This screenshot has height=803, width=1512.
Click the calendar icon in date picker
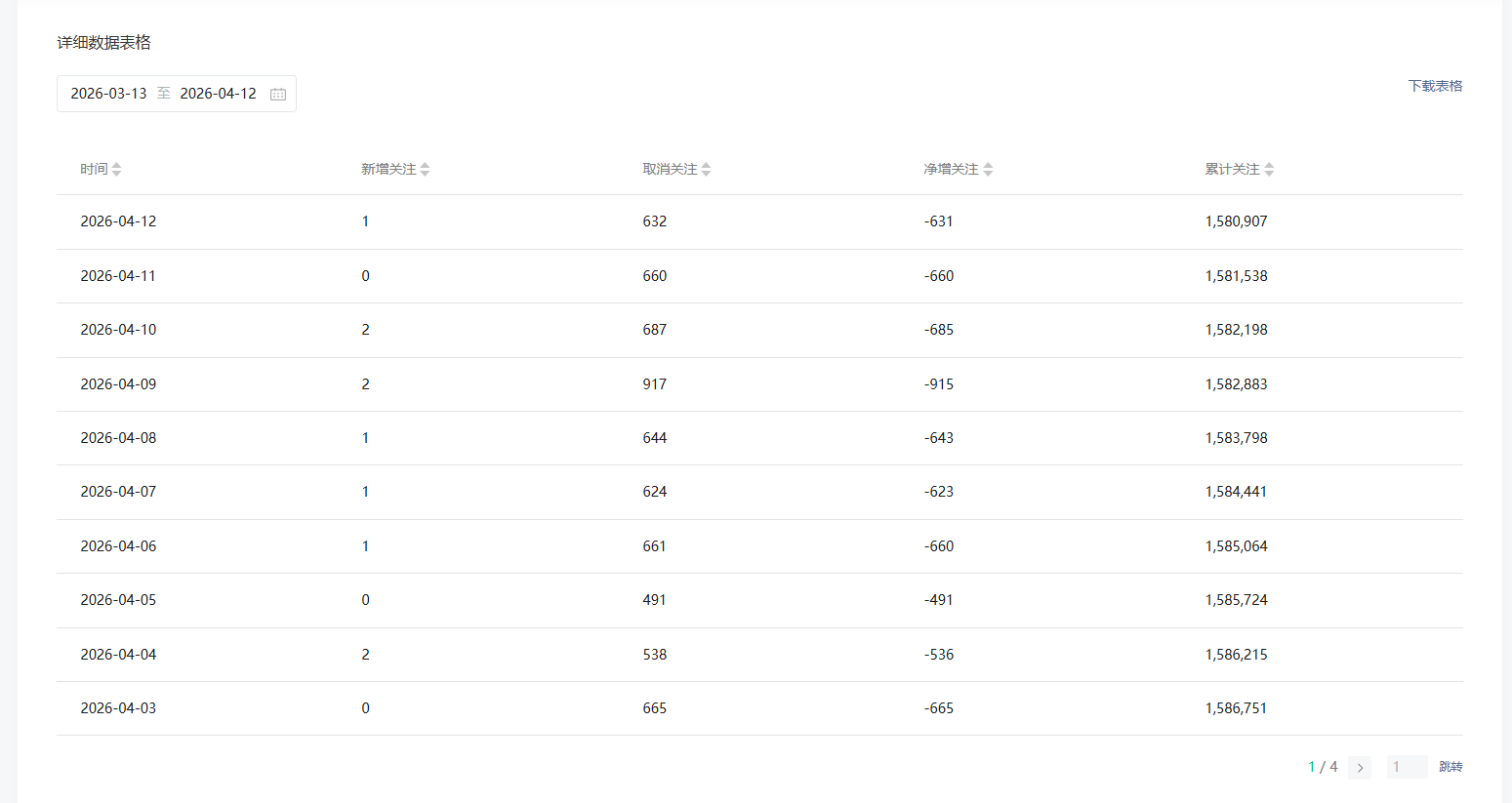pyautogui.click(x=278, y=94)
